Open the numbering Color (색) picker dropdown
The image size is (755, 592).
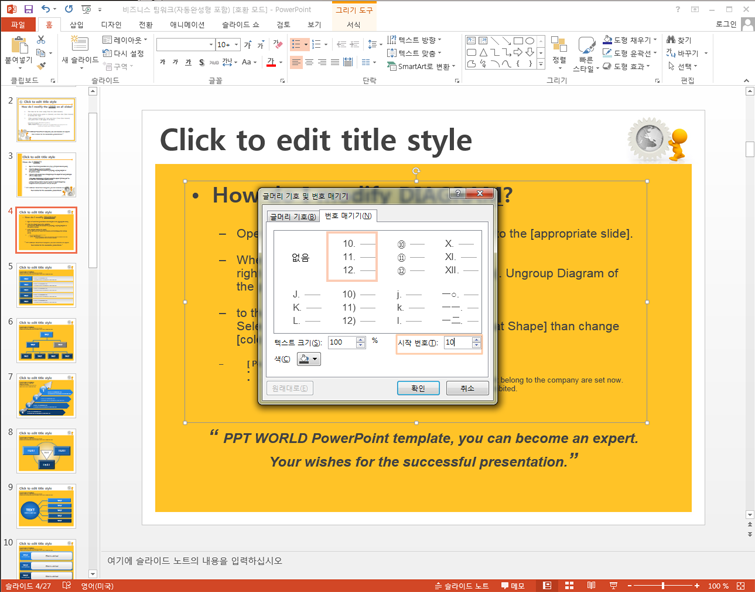309,359
